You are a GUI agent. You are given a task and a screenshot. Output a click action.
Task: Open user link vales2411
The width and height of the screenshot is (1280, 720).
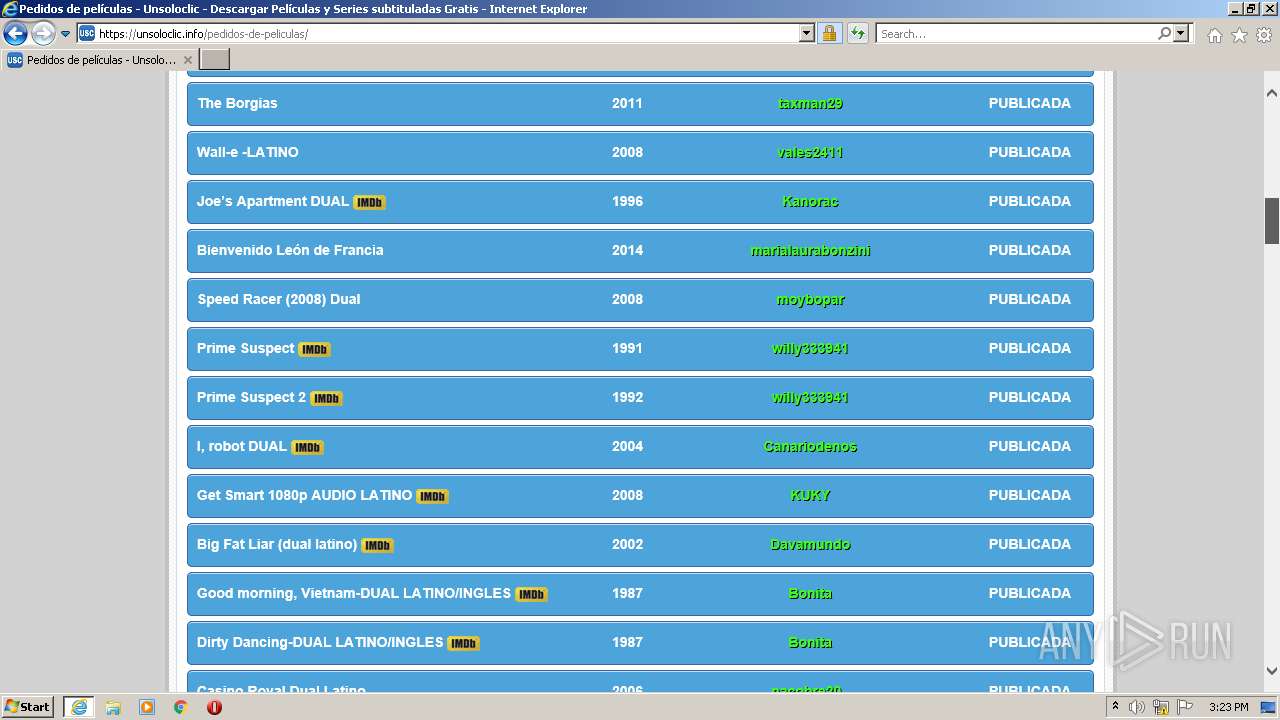tap(810, 152)
